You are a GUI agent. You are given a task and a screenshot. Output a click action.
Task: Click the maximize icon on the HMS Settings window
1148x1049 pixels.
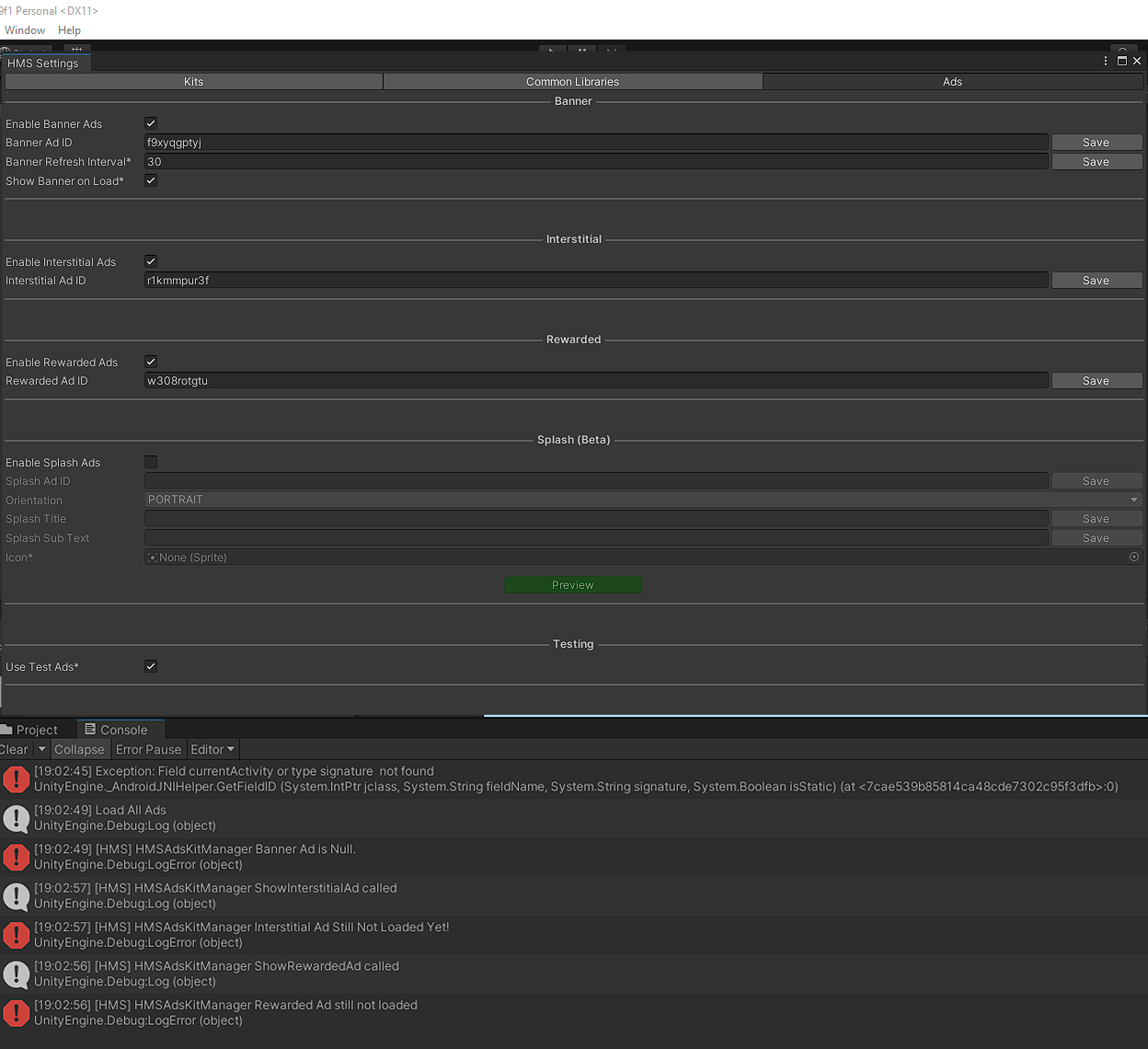pos(1121,60)
